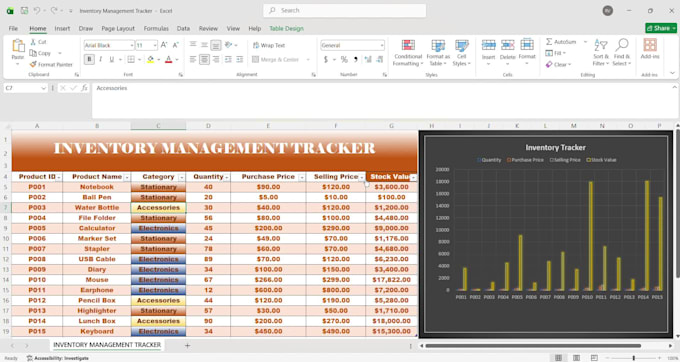This screenshot has width=680, height=362.
Task: Click the Save icon in title bar
Action: tap(25, 11)
